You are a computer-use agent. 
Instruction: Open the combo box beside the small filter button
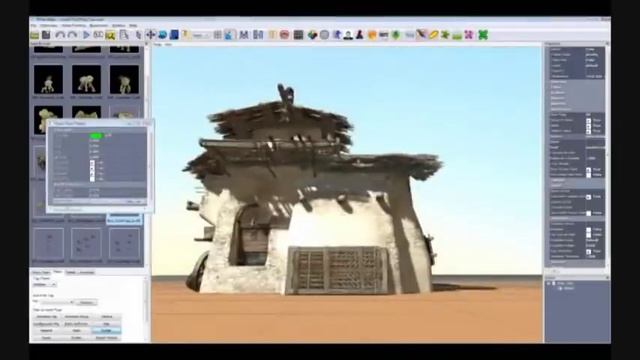pos(57,302)
